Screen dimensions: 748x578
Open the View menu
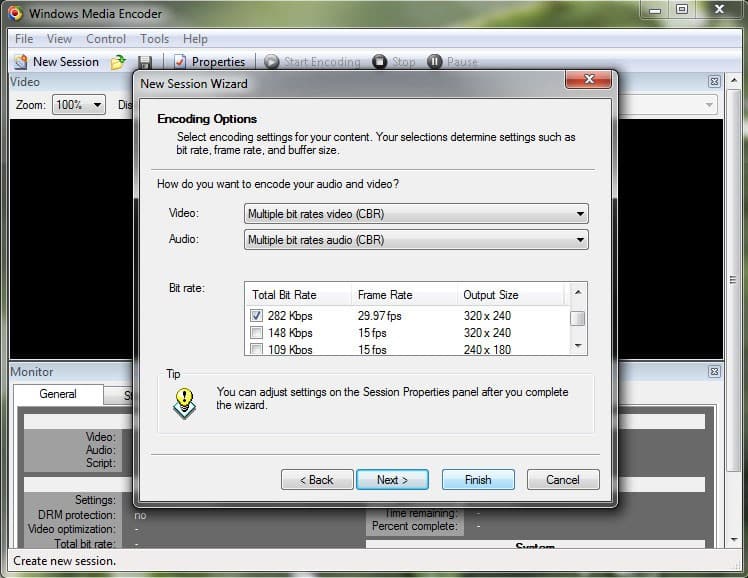(59, 39)
